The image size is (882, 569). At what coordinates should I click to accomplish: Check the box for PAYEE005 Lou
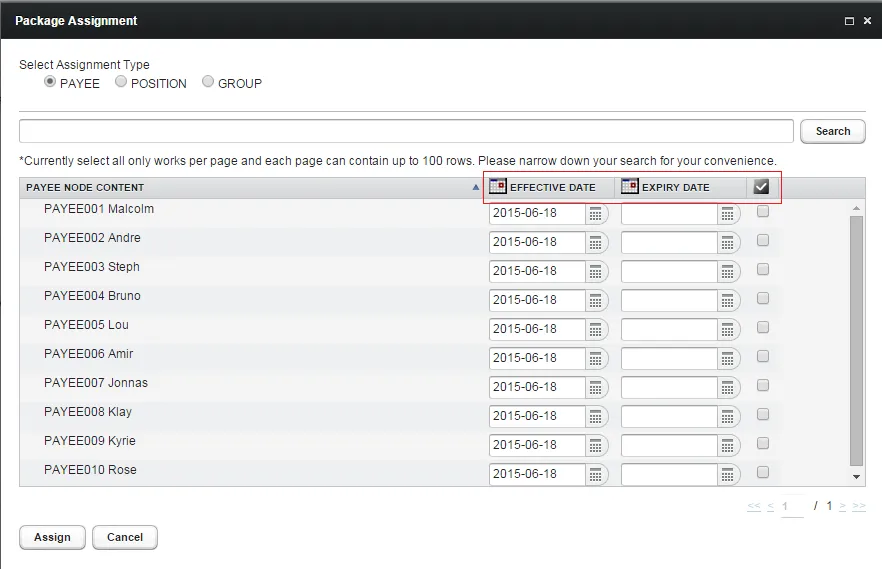(763, 327)
